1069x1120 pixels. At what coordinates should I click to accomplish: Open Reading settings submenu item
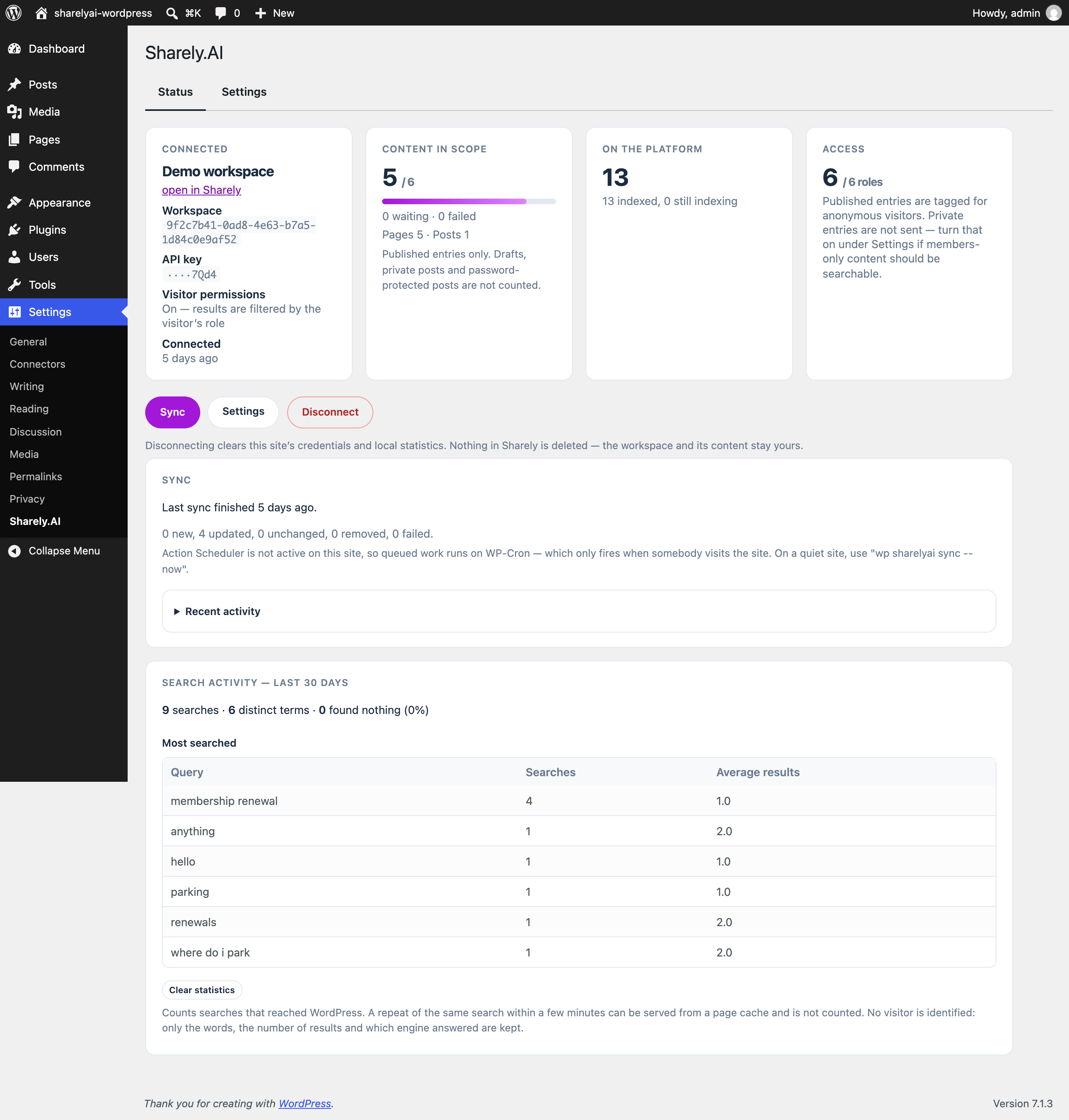(x=28, y=408)
